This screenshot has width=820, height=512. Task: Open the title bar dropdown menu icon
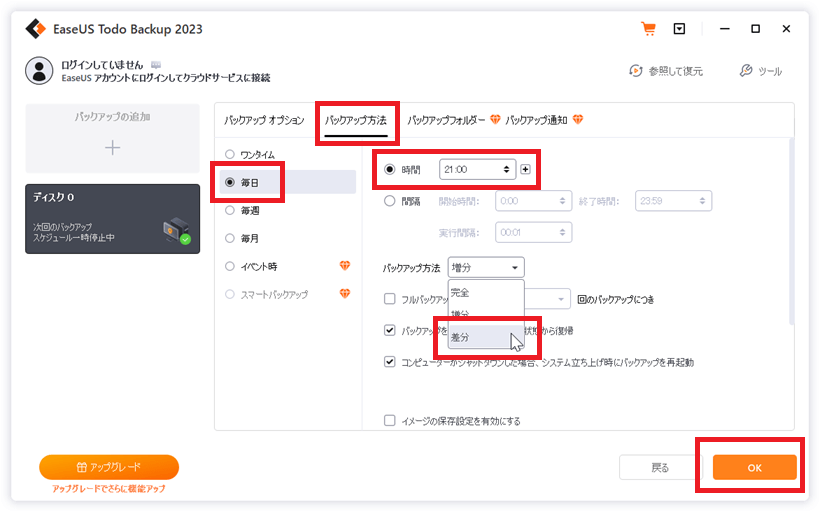(679, 29)
